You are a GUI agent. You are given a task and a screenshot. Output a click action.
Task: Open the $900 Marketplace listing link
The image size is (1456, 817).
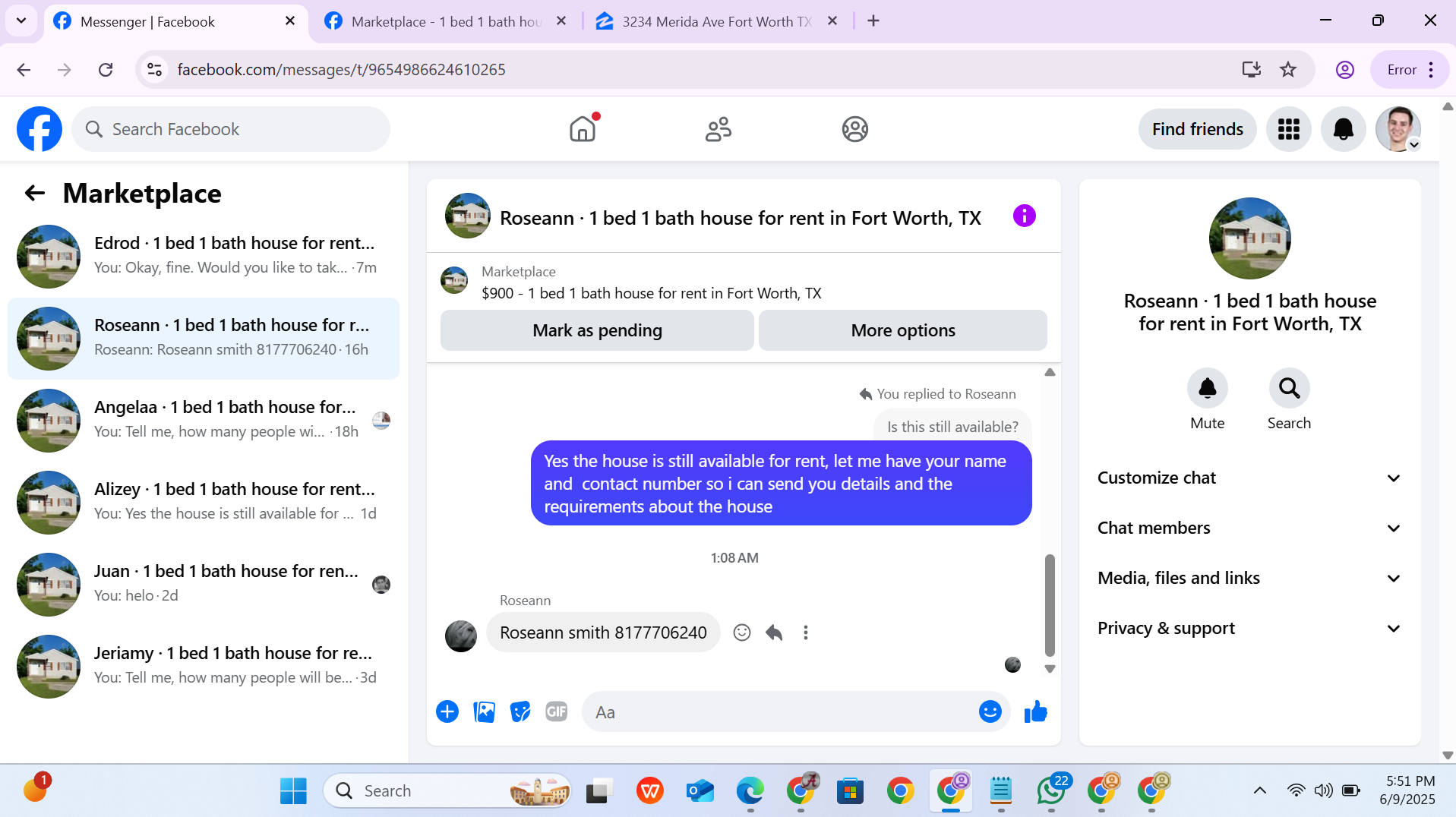pos(652,294)
